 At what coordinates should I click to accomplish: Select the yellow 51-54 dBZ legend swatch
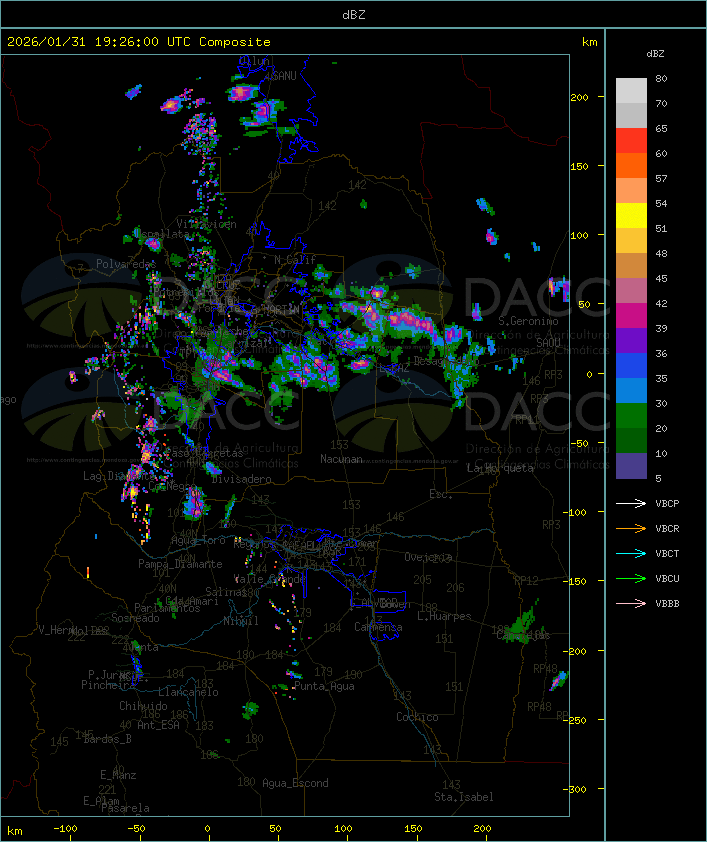pos(631,215)
